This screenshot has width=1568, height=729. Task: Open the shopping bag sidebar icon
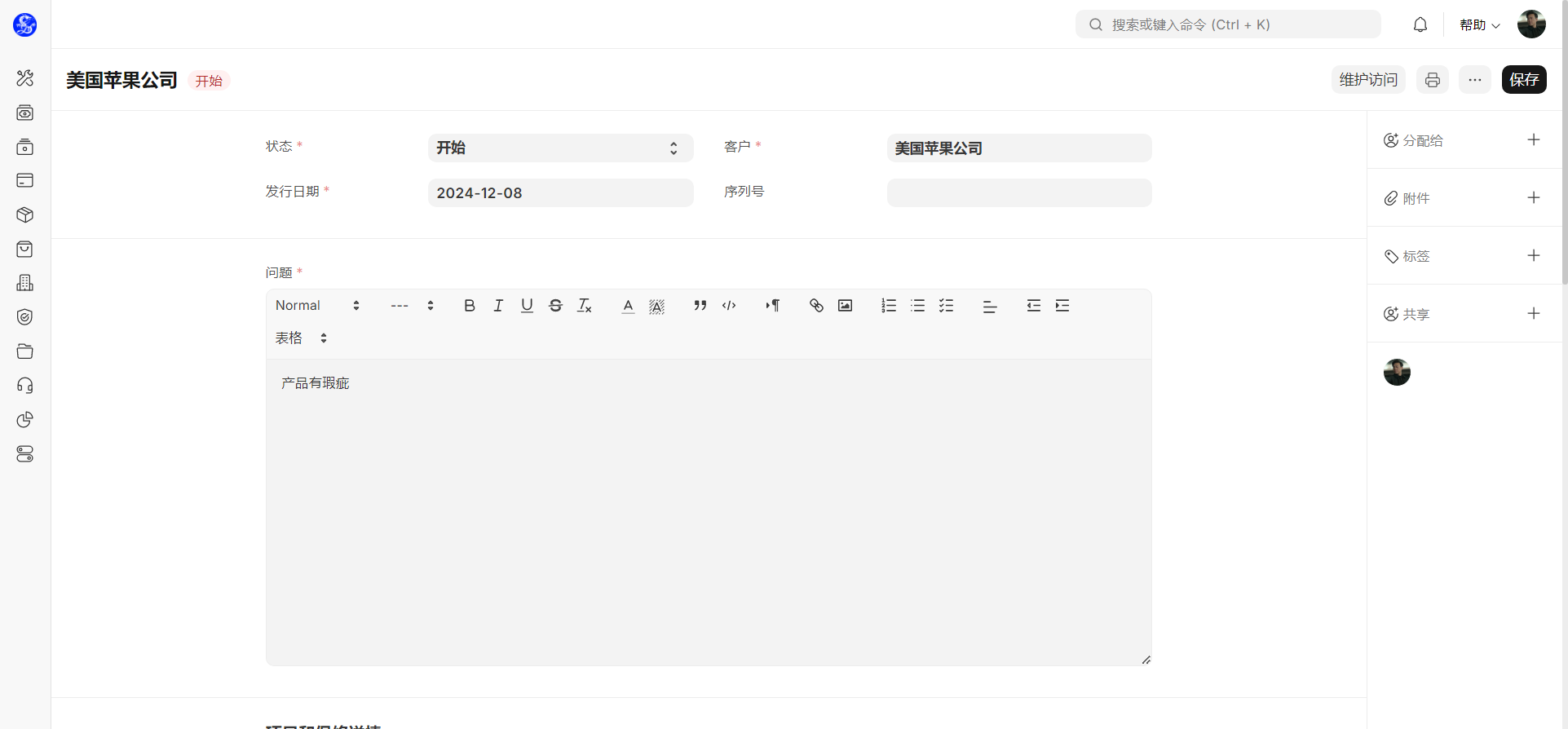25,249
